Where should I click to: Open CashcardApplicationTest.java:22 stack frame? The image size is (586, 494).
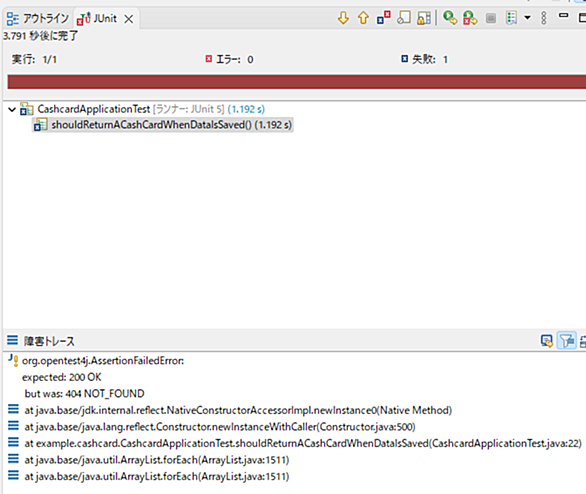click(x=303, y=443)
